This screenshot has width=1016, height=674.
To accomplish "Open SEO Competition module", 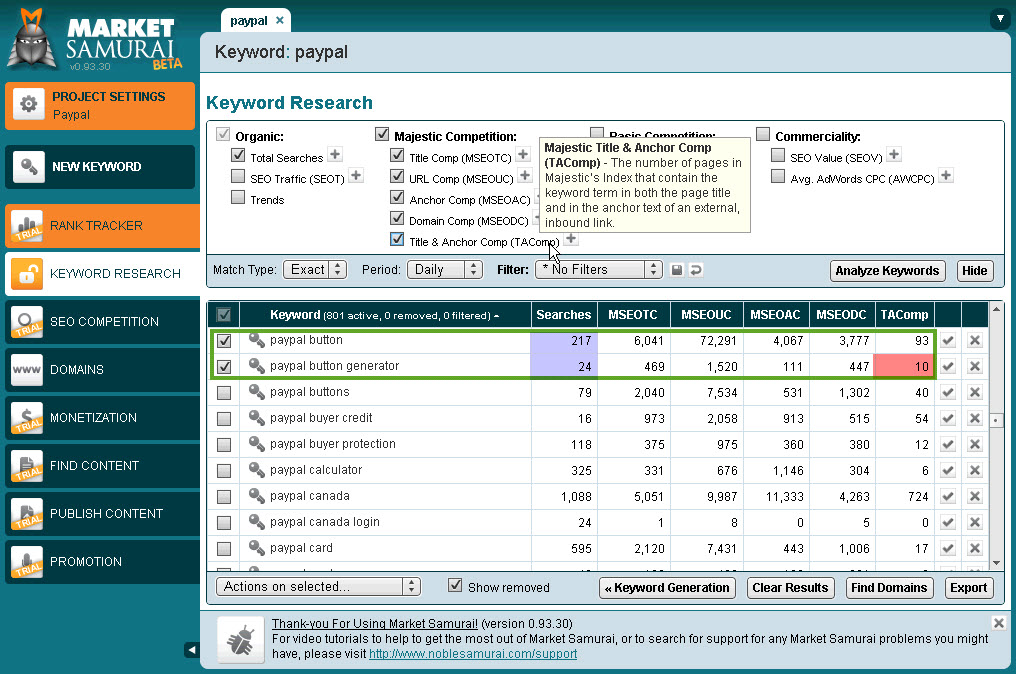I will 102,321.
